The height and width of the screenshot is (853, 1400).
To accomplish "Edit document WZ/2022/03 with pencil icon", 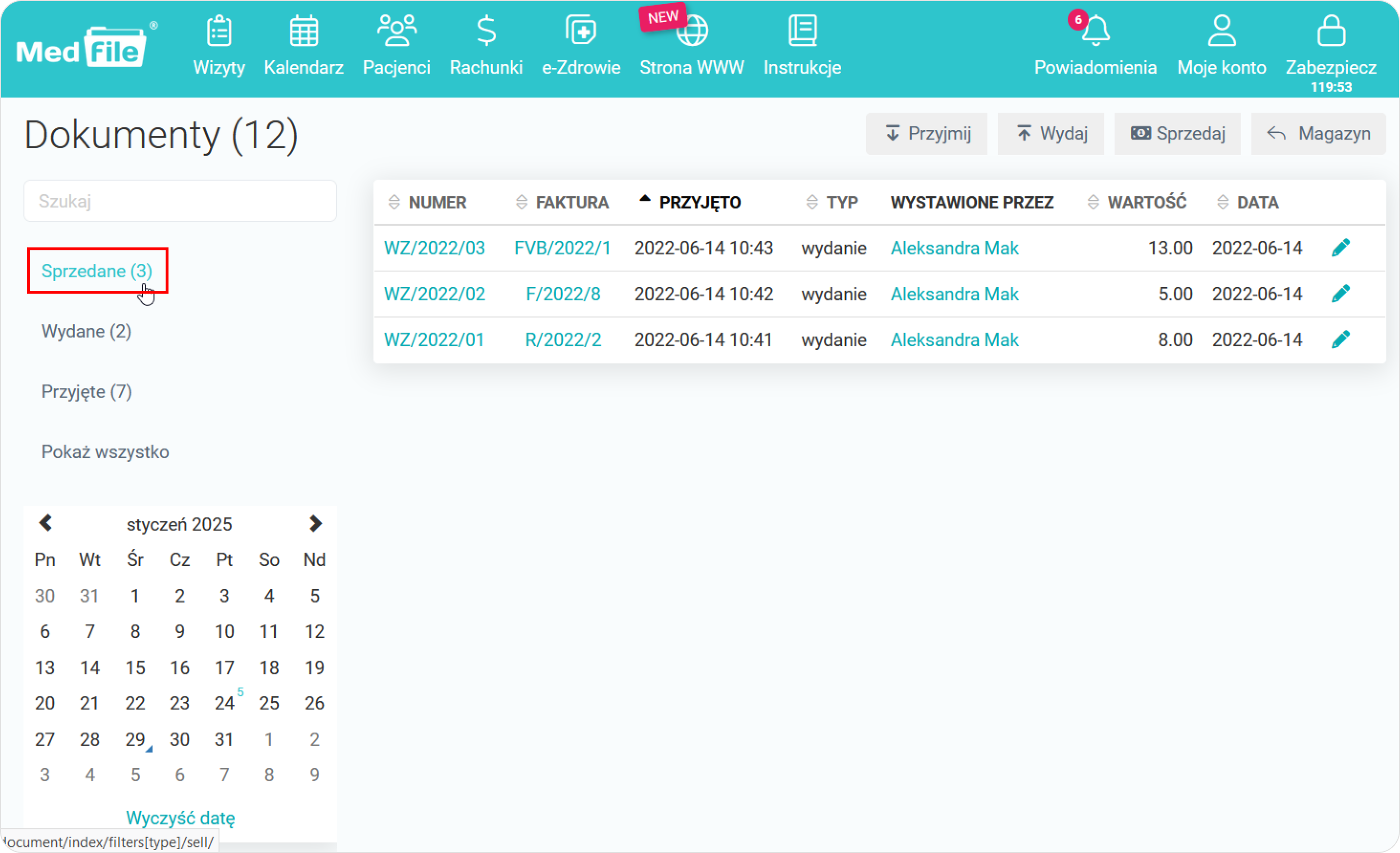I will tap(1340, 248).
